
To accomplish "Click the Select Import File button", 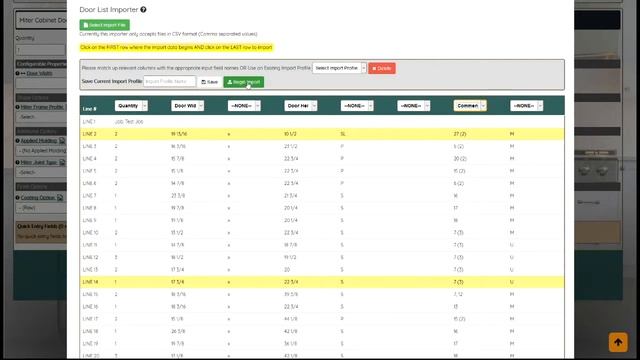I will (104, 25).
